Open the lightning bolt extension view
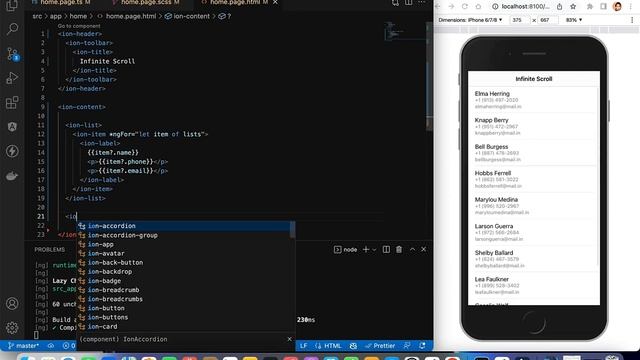The image size is (640, 360). click(12, 151)
